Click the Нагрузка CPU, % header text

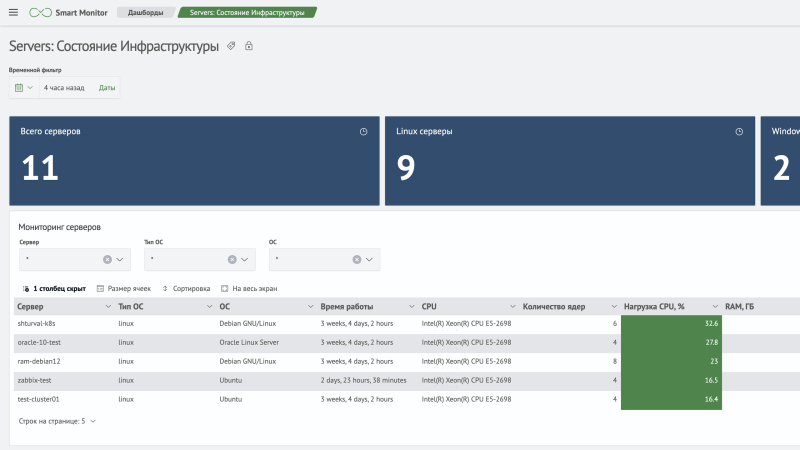654,307
